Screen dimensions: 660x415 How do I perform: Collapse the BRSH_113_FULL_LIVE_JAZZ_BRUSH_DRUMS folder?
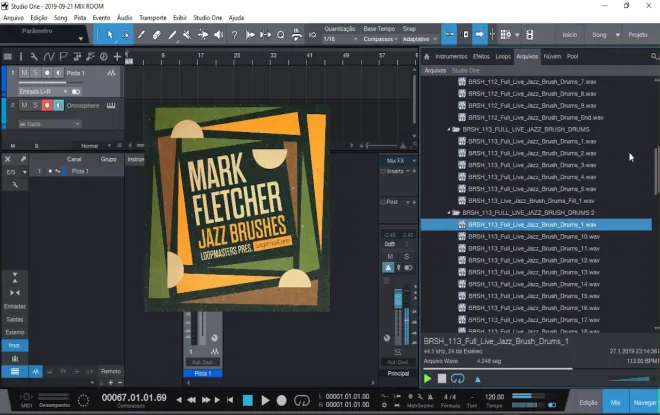click(449, 130)
